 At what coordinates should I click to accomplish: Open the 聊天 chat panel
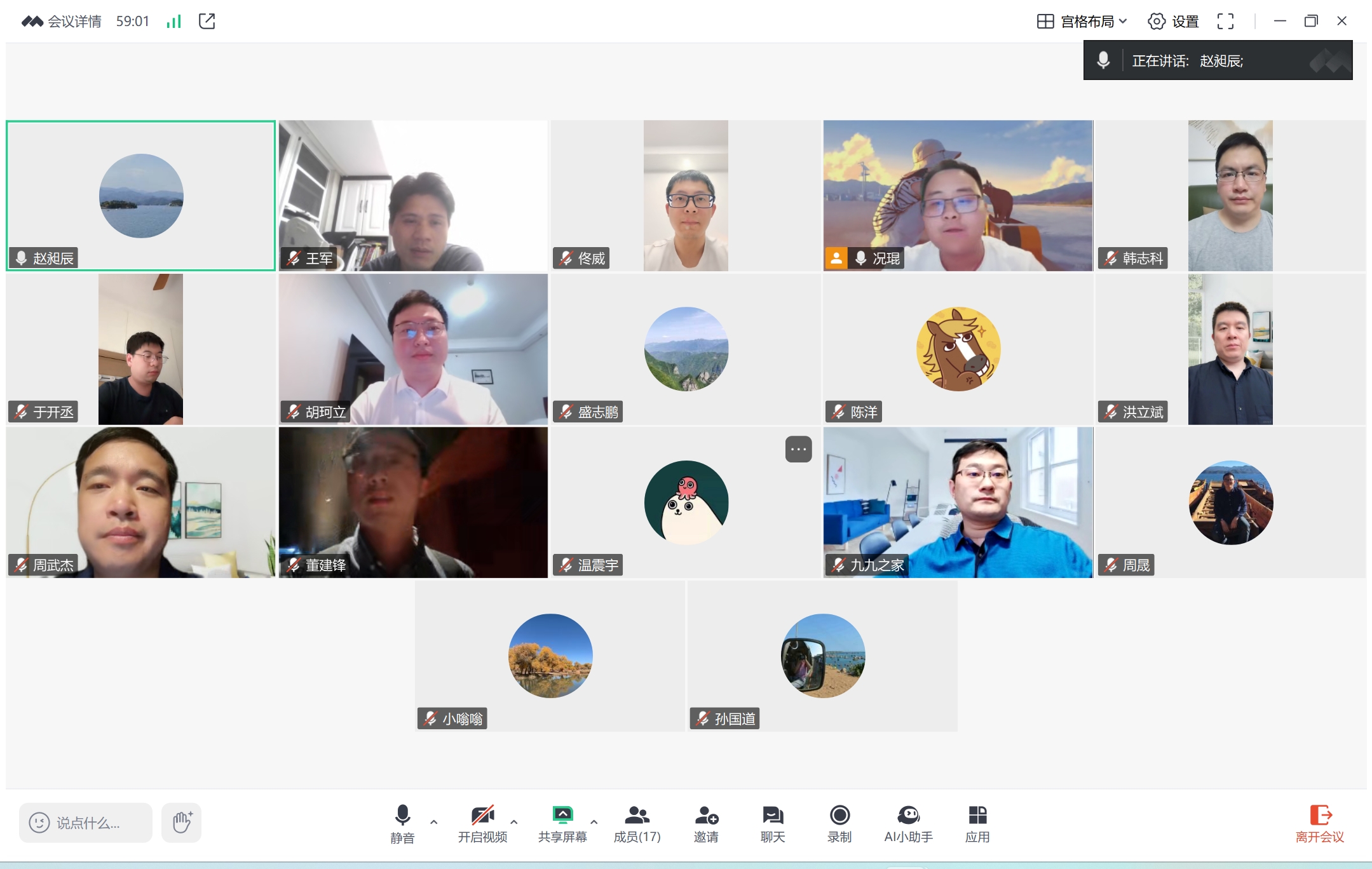click(x=773, y=823)
